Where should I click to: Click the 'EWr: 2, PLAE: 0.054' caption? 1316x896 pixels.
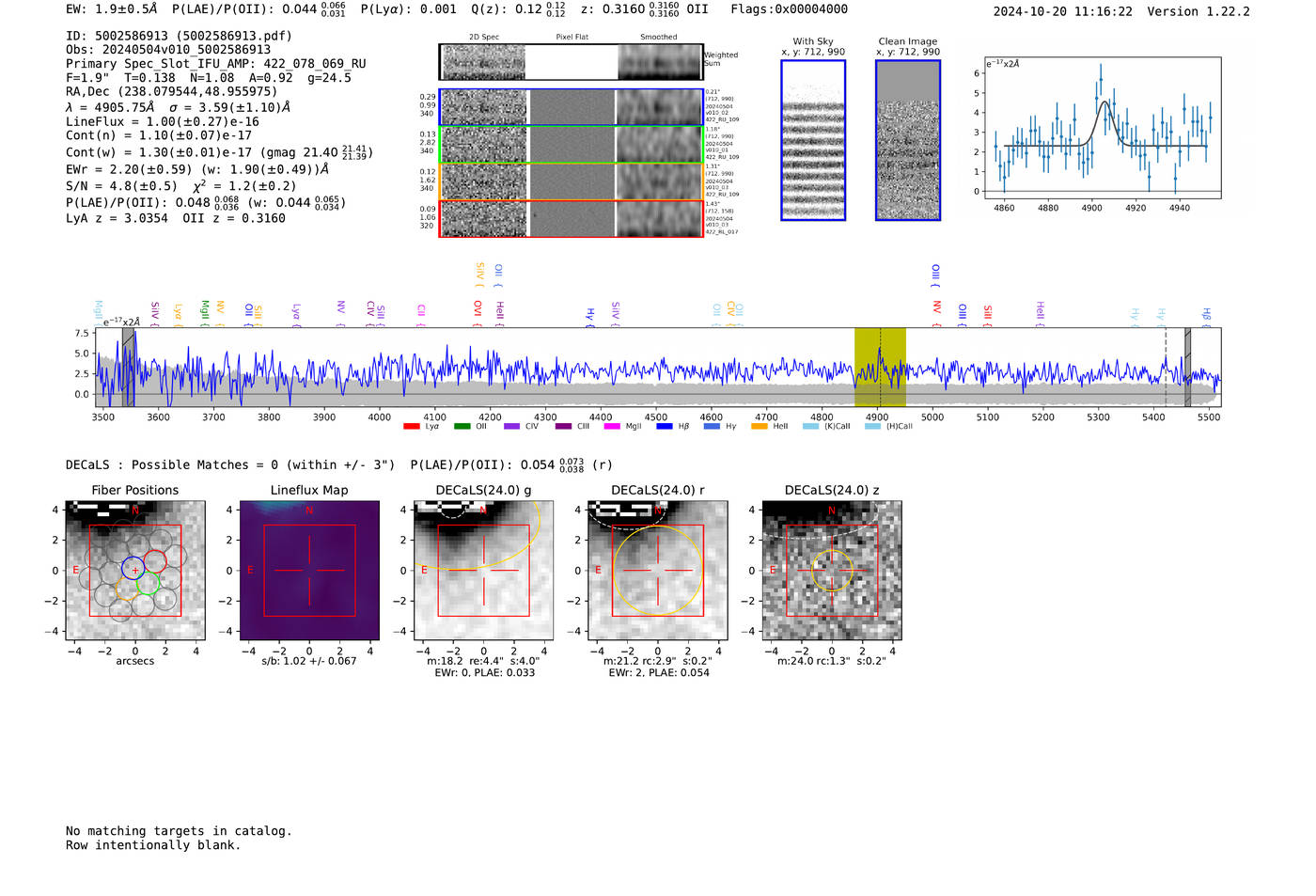point(658,673)
